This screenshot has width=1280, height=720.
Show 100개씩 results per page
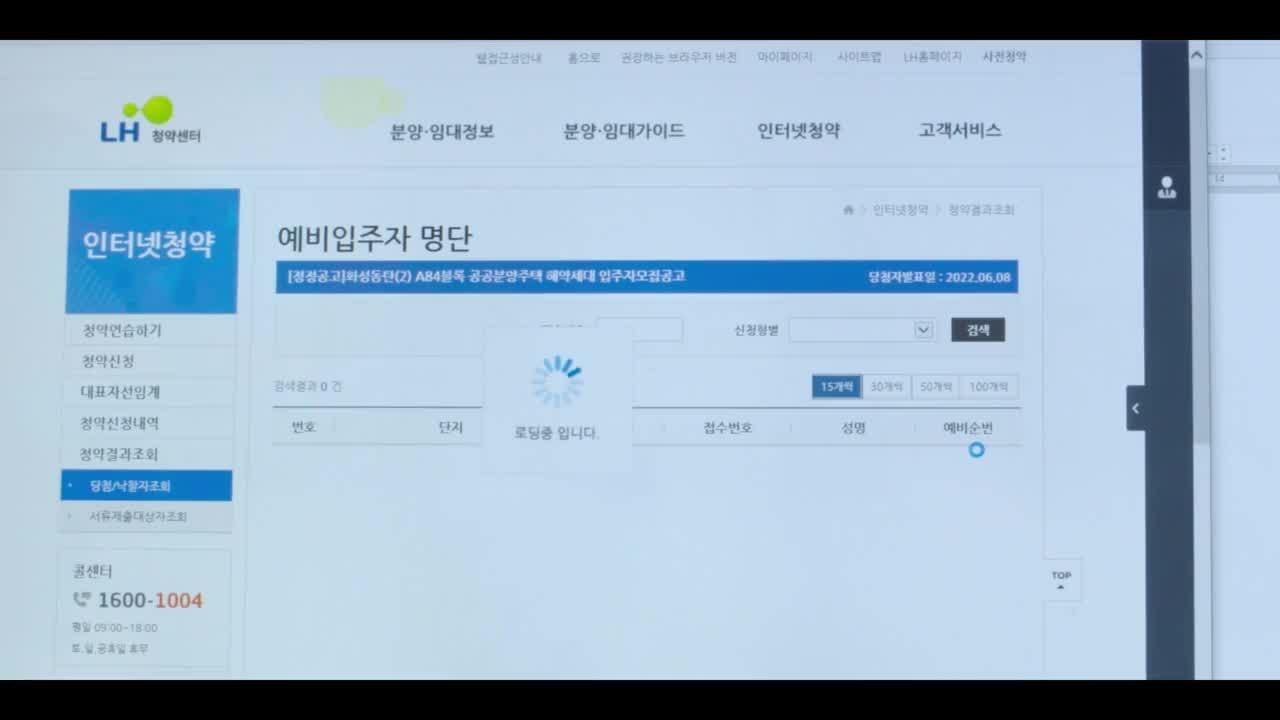[989, 387]
